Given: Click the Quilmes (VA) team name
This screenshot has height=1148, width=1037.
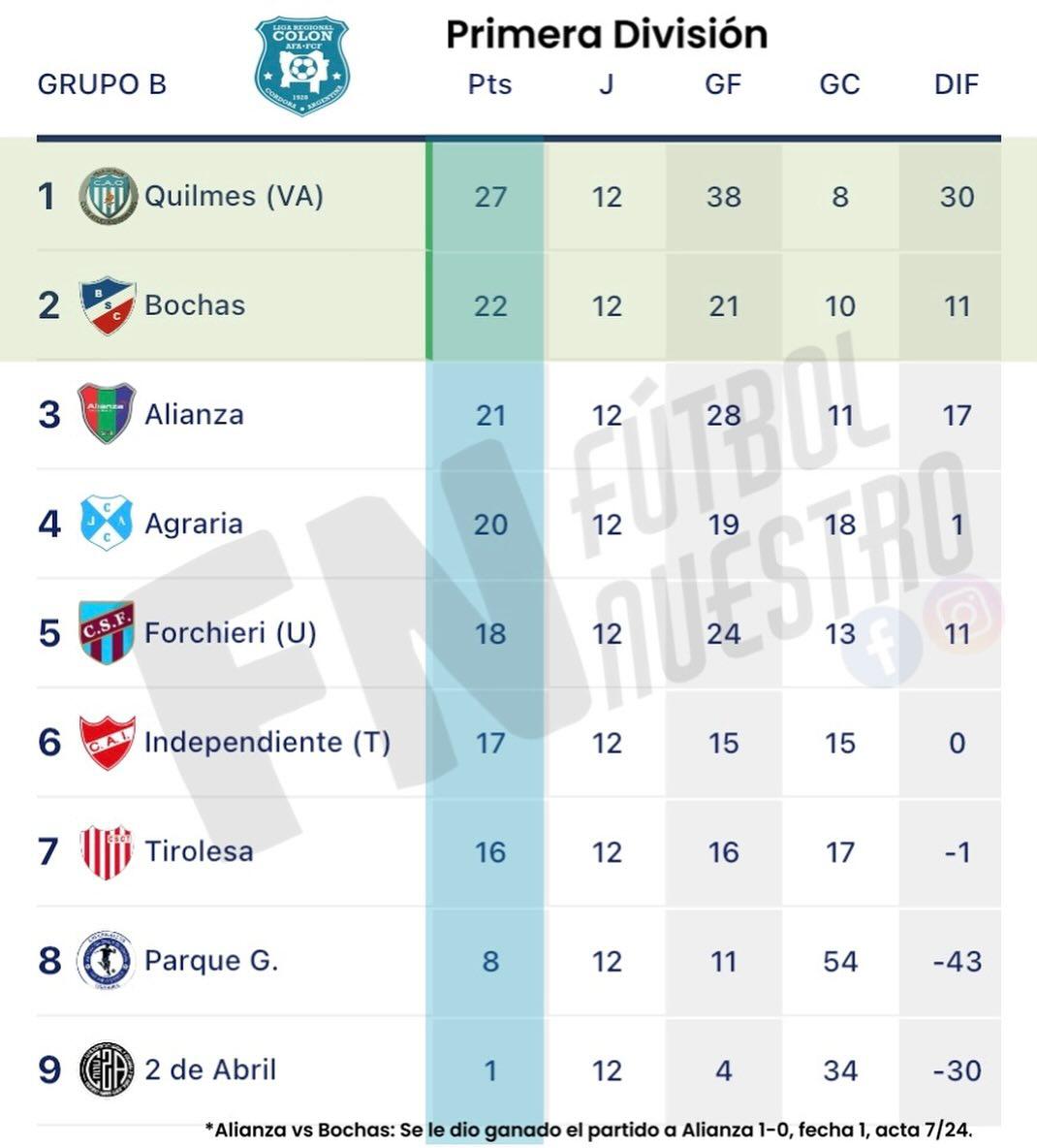Looking at the screenshot, I should [x=234, y=196].
